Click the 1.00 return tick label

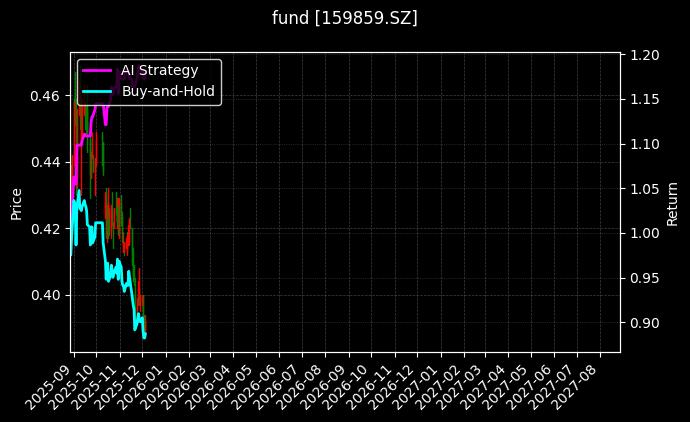coord(645,233)
